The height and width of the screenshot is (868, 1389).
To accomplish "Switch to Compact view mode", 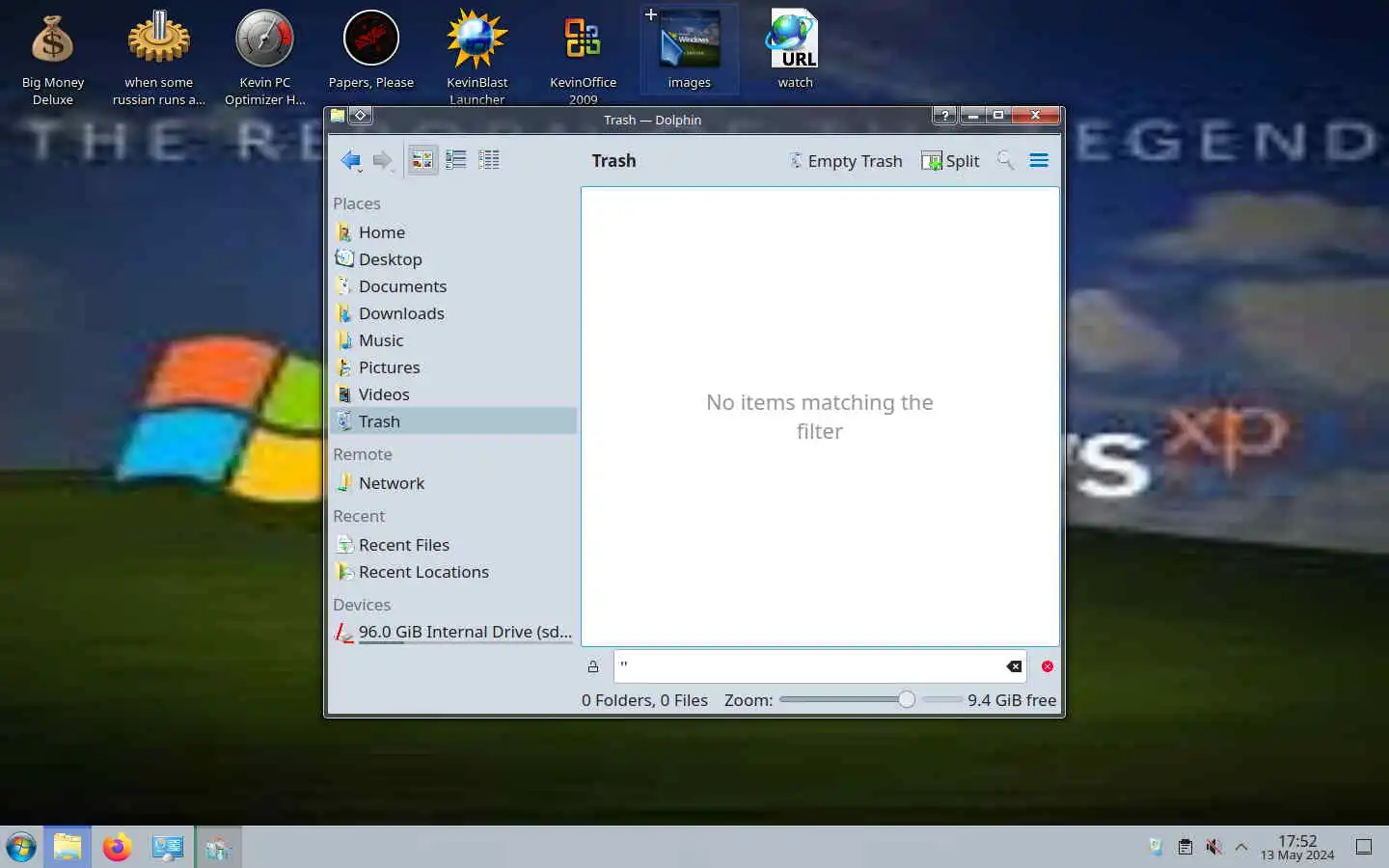I will tap(456, 160).
